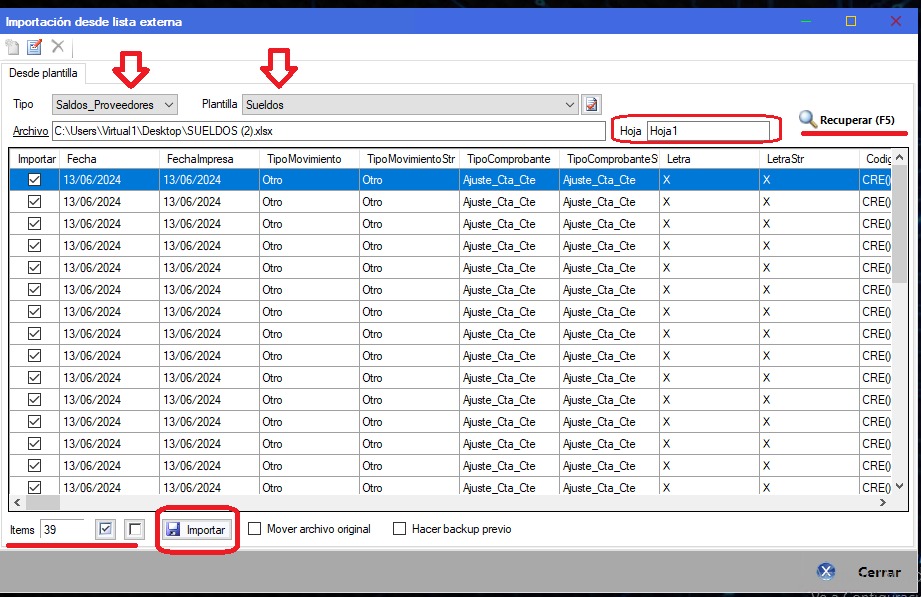Click the Fecha column header

108,159
